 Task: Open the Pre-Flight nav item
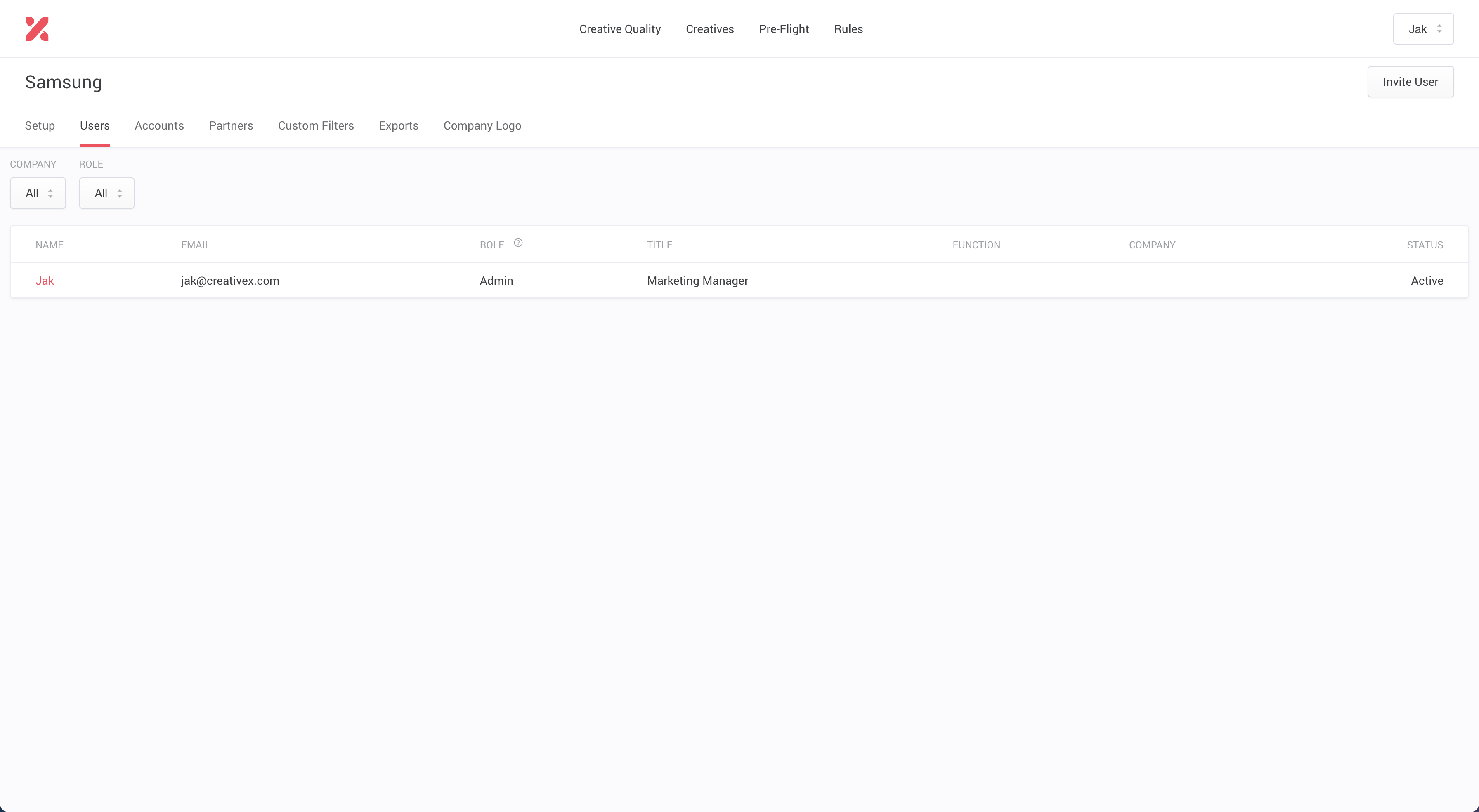[x=784, y=29]
